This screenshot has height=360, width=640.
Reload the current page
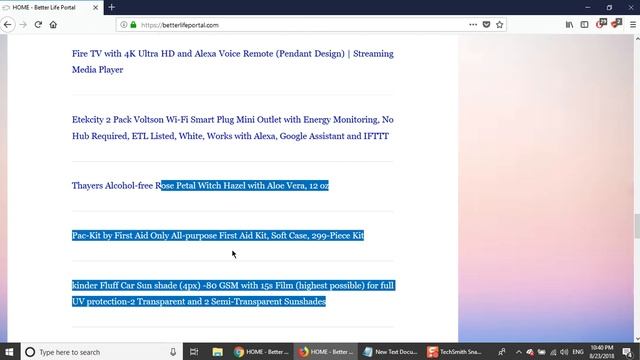pos(38,24)
